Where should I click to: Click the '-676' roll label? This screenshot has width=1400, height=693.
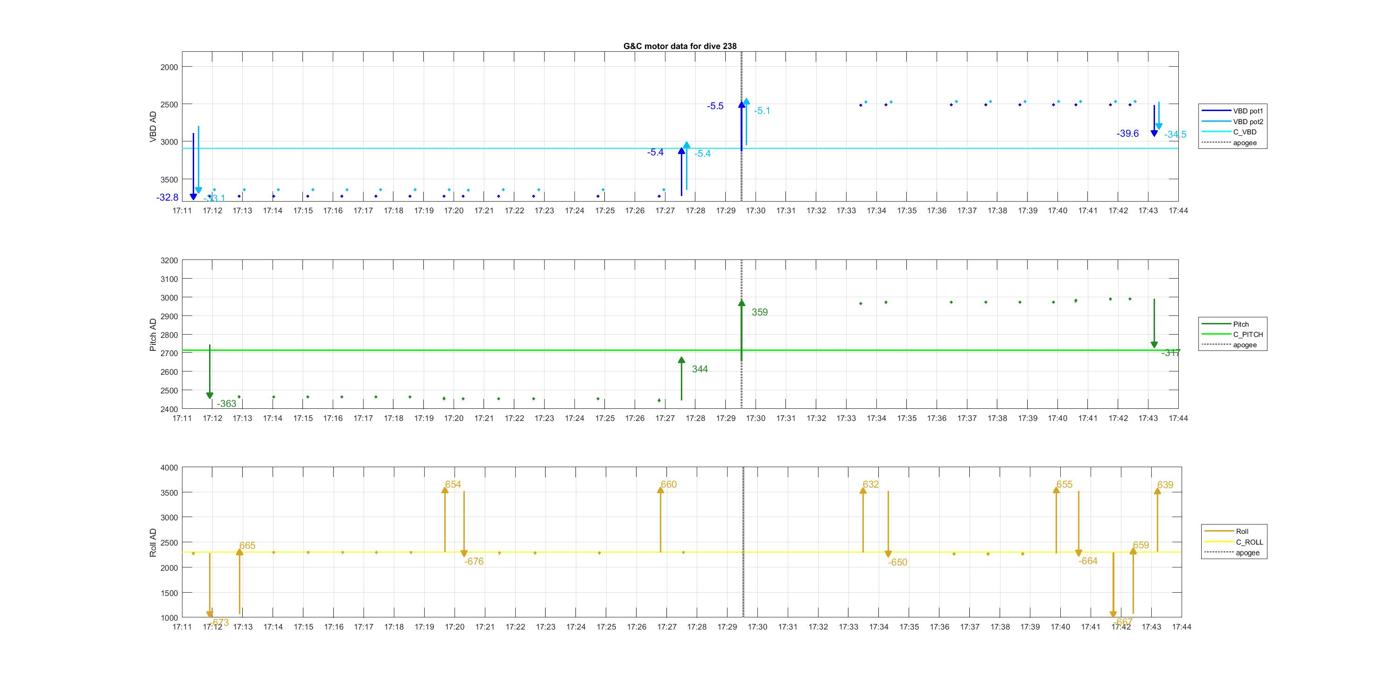coord(474,561)
